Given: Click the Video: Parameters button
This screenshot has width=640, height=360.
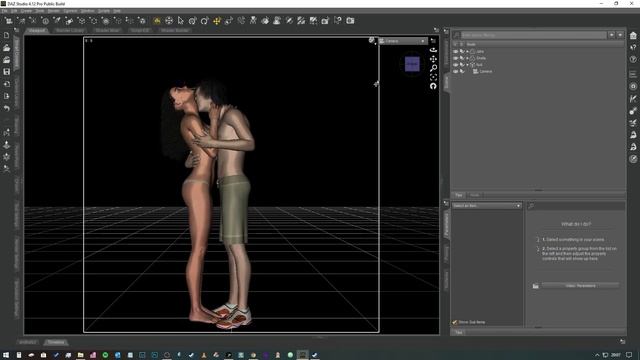Looking at the screenshot, I should pyautogui.click(x=580, y=286).
